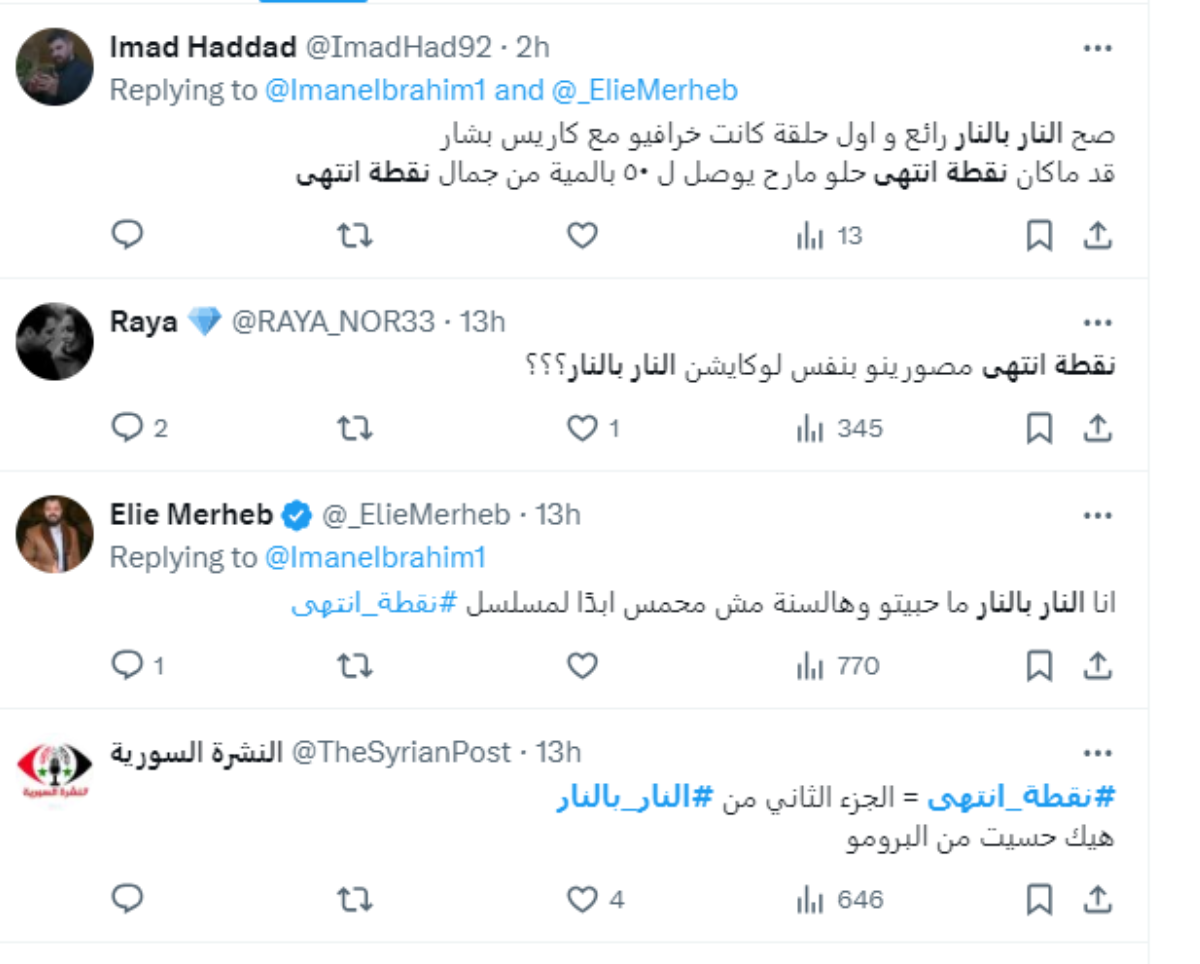
Task: Retweet The Syrian Post tweet
Action: (354, 900)
